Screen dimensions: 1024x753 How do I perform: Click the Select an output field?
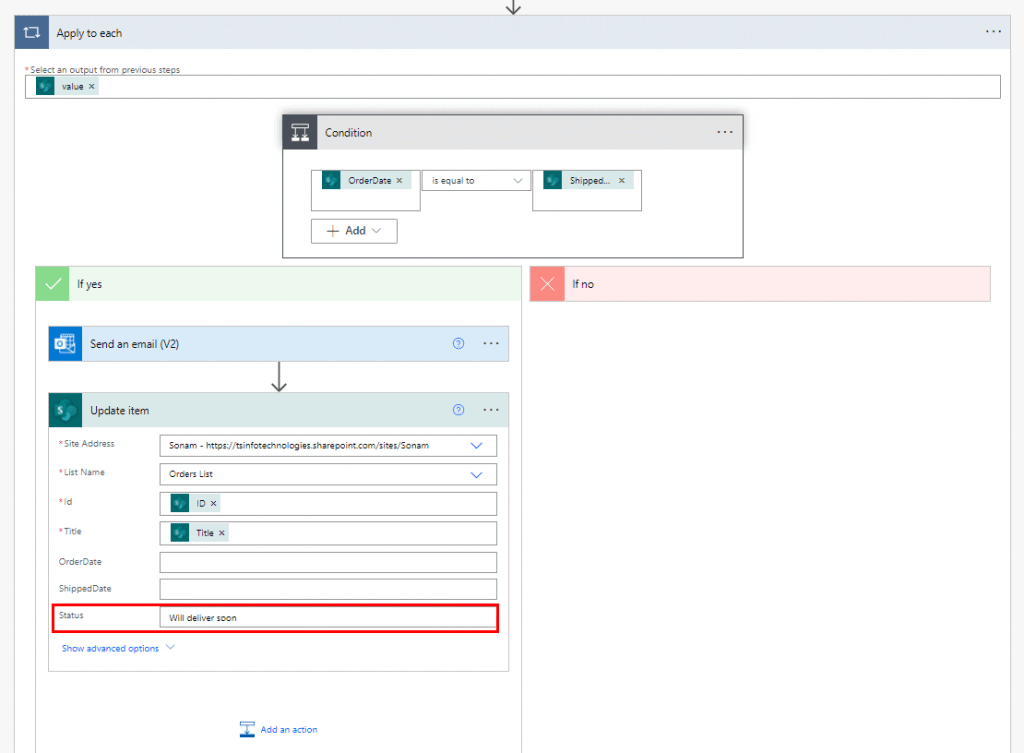point(513,87)
